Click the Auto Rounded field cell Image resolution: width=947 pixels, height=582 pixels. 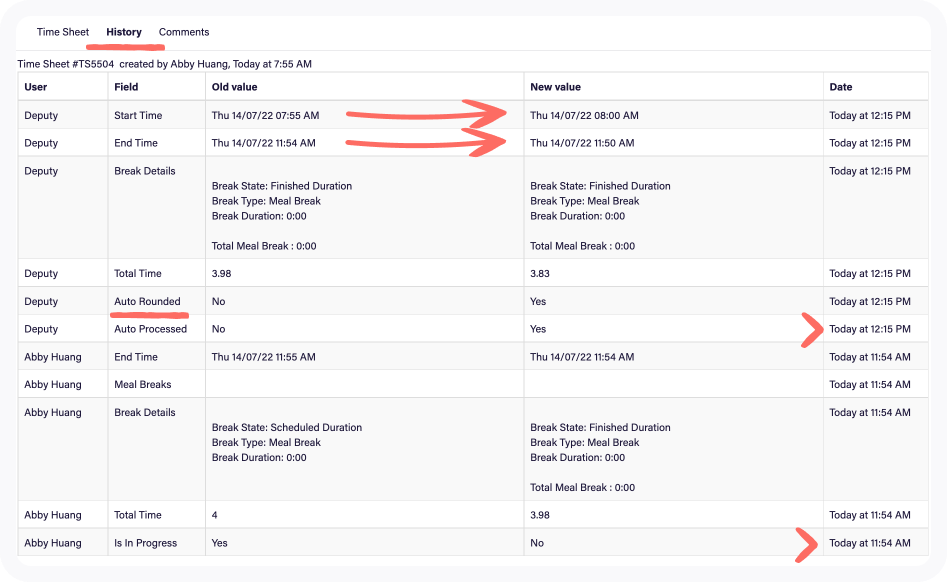point(147,301)
